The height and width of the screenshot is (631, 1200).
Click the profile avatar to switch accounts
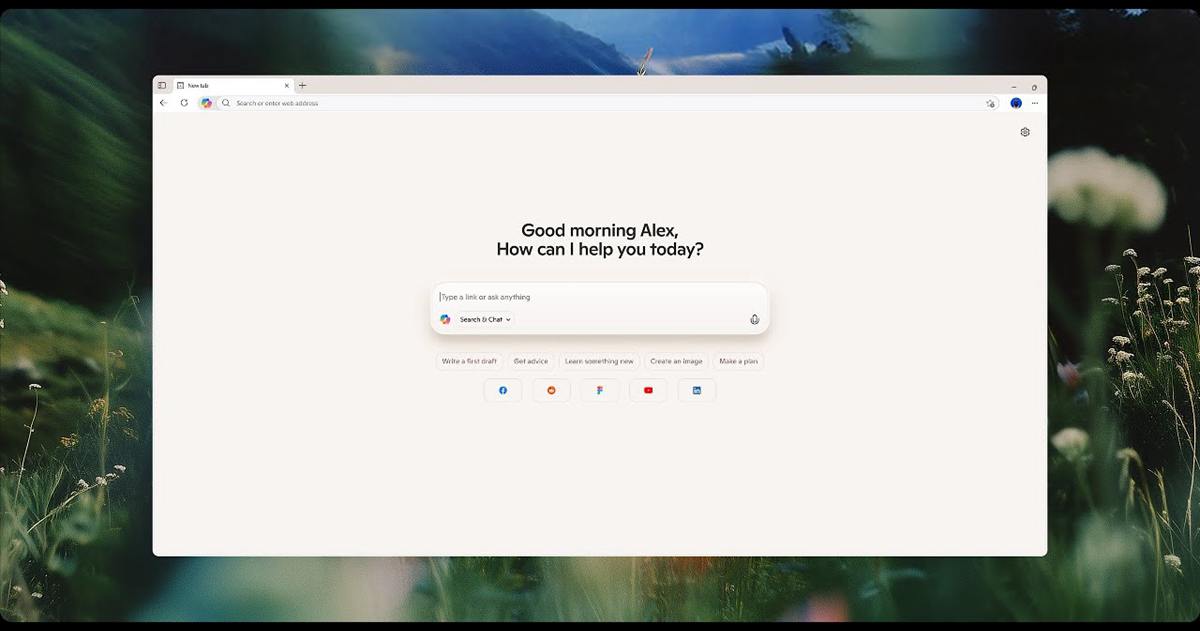click(x=1015, y=103)
